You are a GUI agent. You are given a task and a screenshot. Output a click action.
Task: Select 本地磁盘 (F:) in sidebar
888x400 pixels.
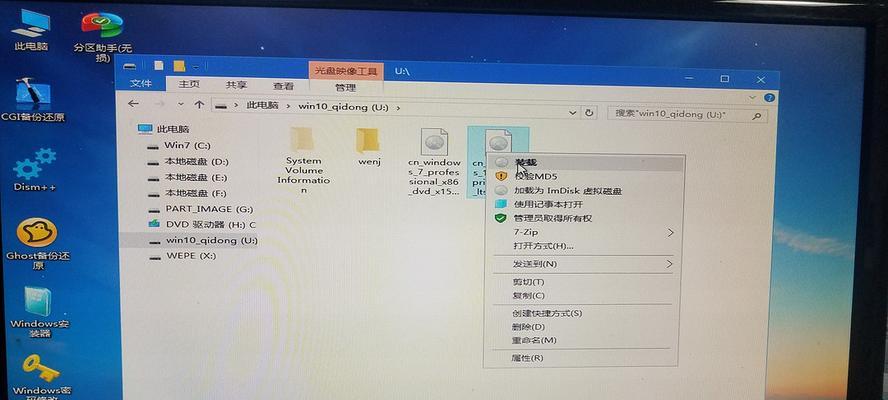click(187, 193)
